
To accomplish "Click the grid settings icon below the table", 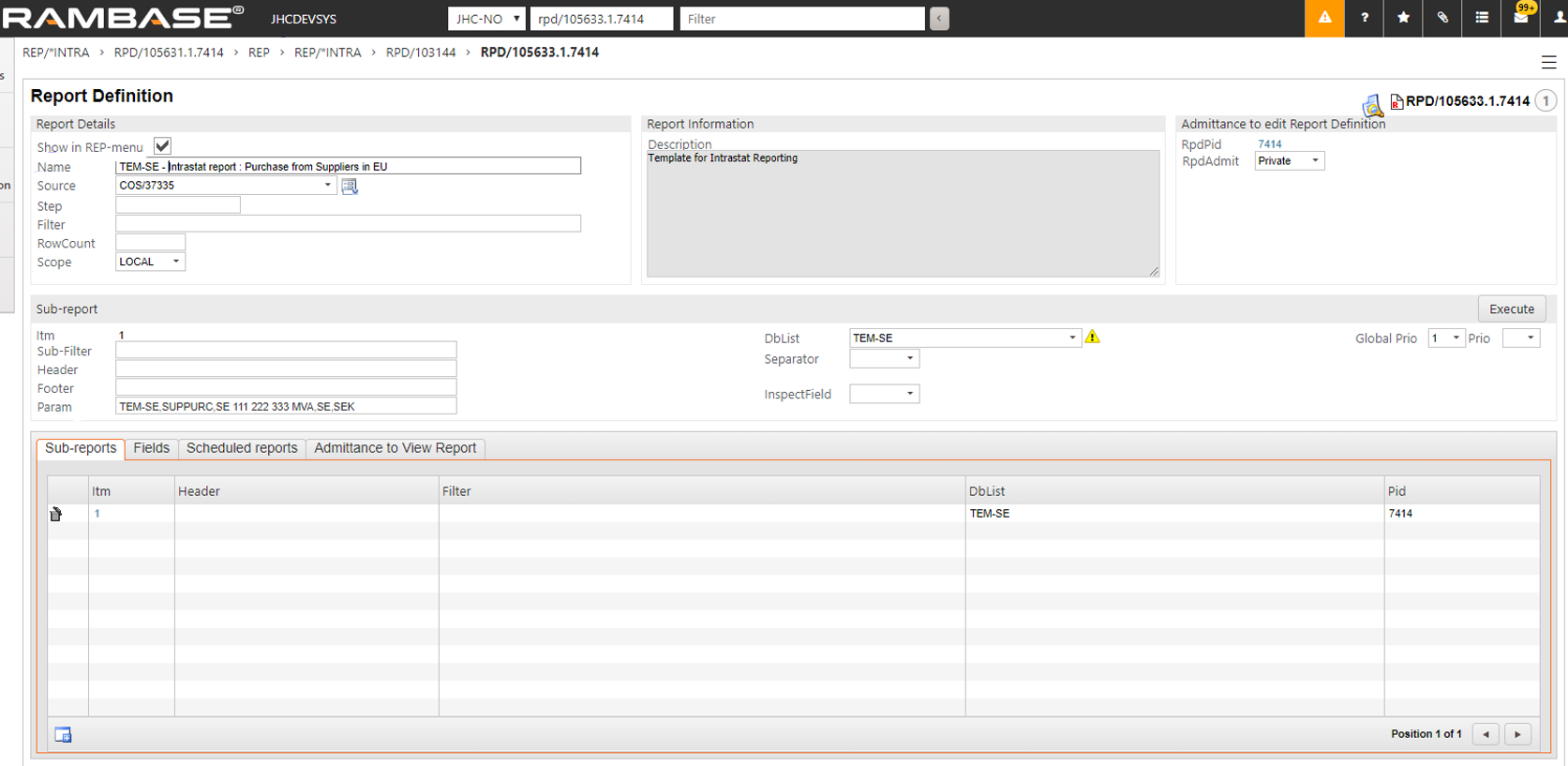I will coord(63,735).
